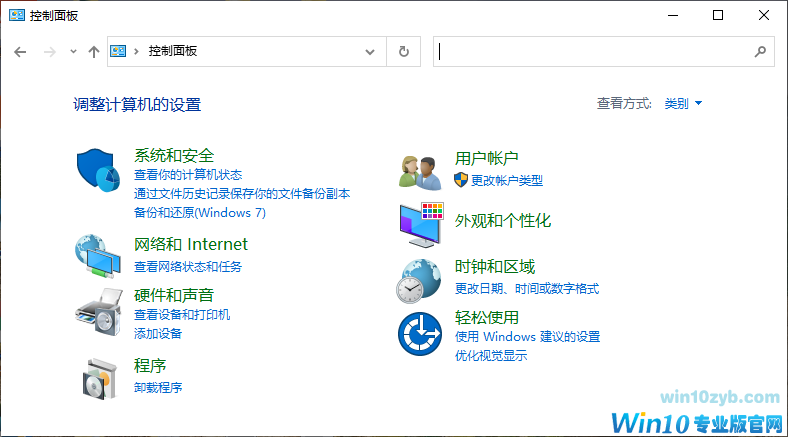Click the search magnifier icon
The height and width of the screenshot is (437, 788).
click(x=760, y=51)
